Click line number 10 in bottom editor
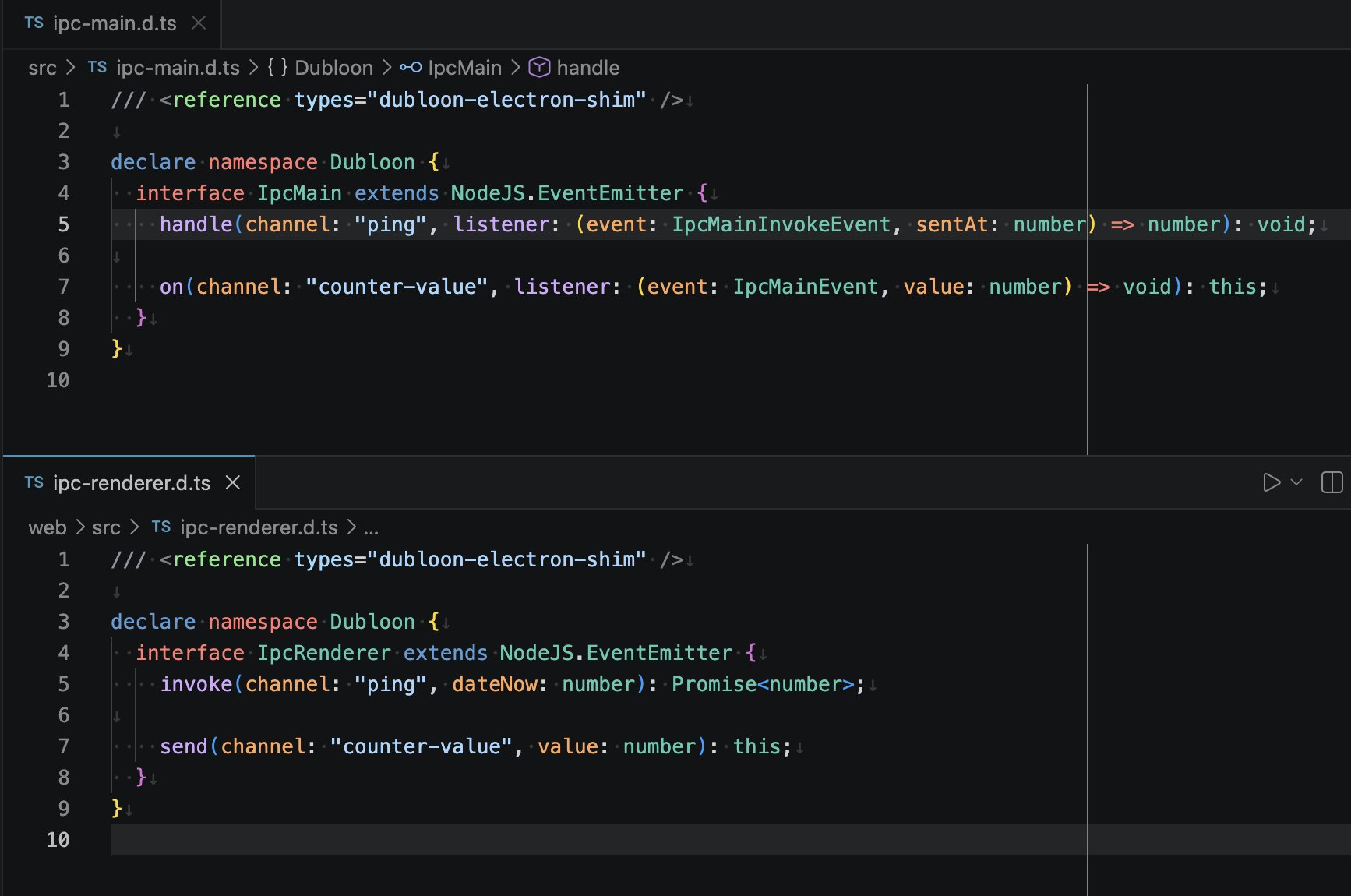Viewport: 1351px width, 896px height. [58, 840]
